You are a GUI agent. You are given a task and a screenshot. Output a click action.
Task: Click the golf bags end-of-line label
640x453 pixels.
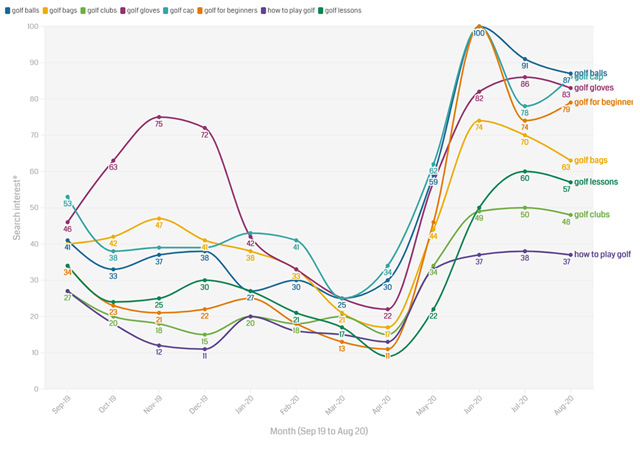(x=591, y=160)
